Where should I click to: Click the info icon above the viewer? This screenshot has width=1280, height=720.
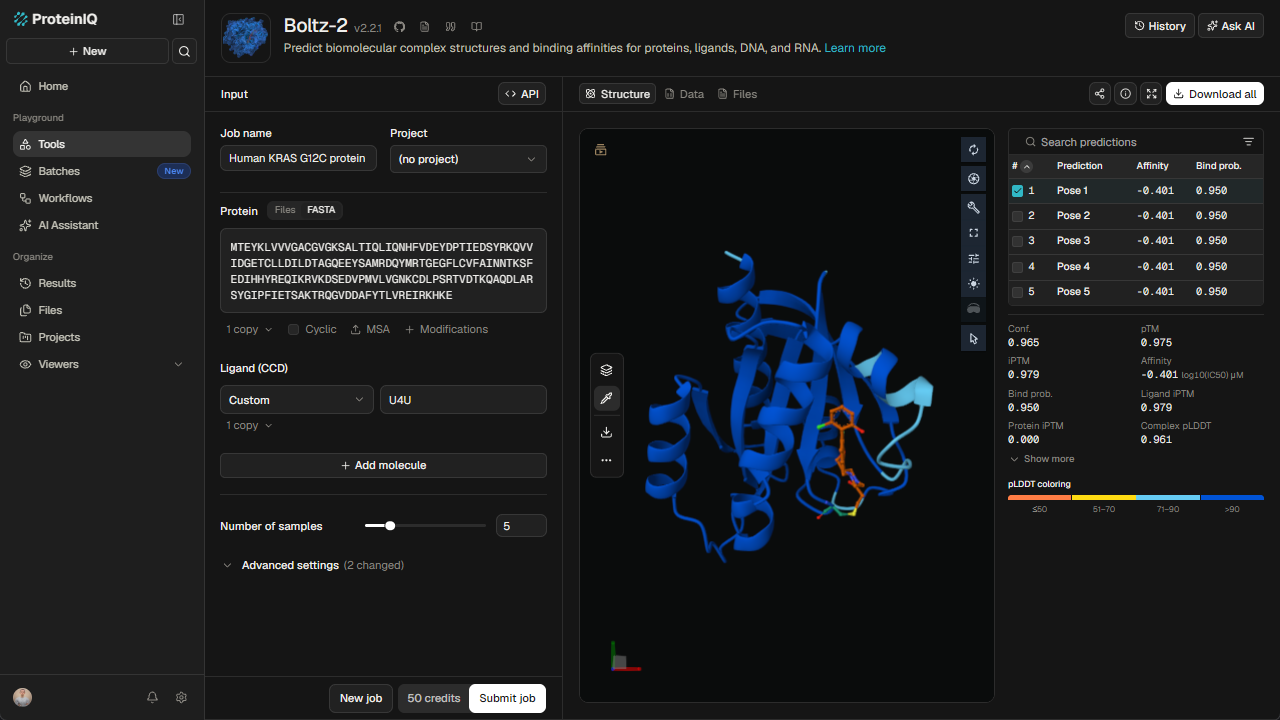coord(1126,94)
